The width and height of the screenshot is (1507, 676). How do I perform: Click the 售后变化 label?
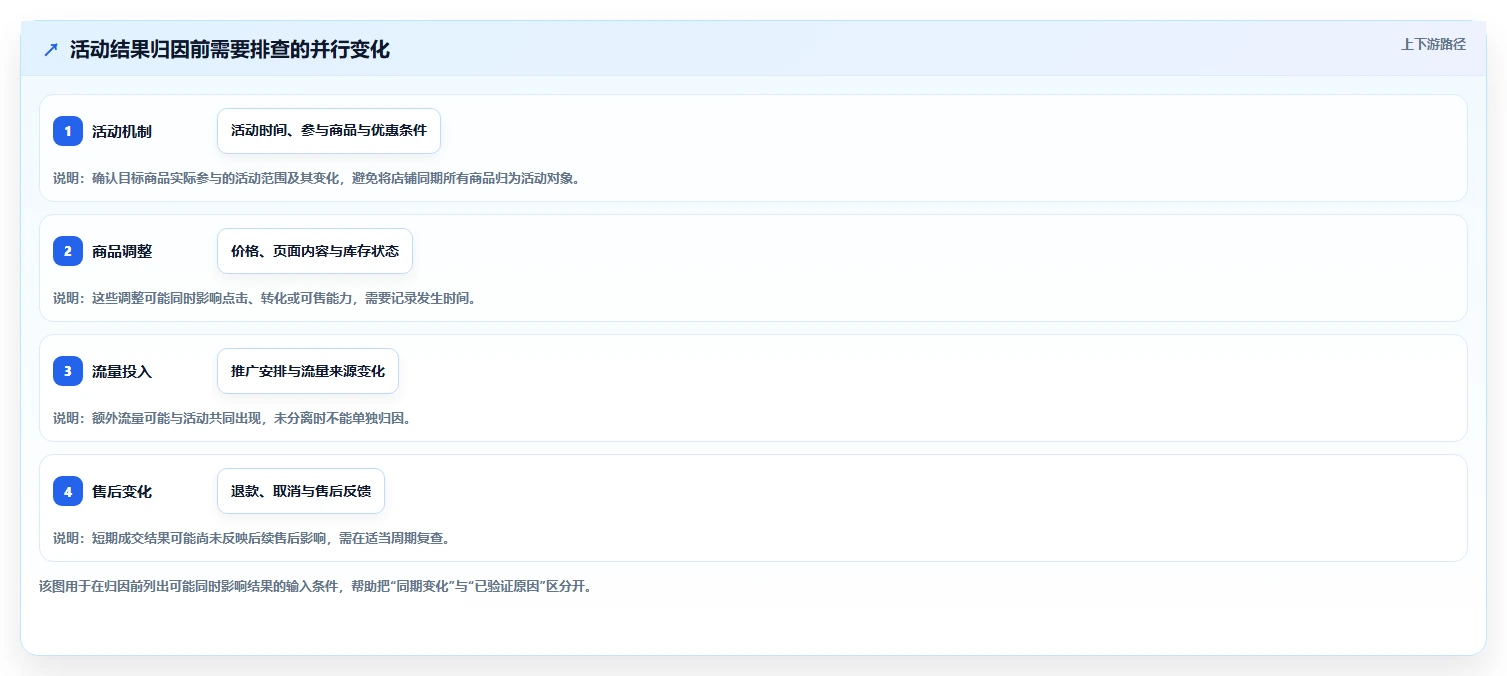click(122, 491)
